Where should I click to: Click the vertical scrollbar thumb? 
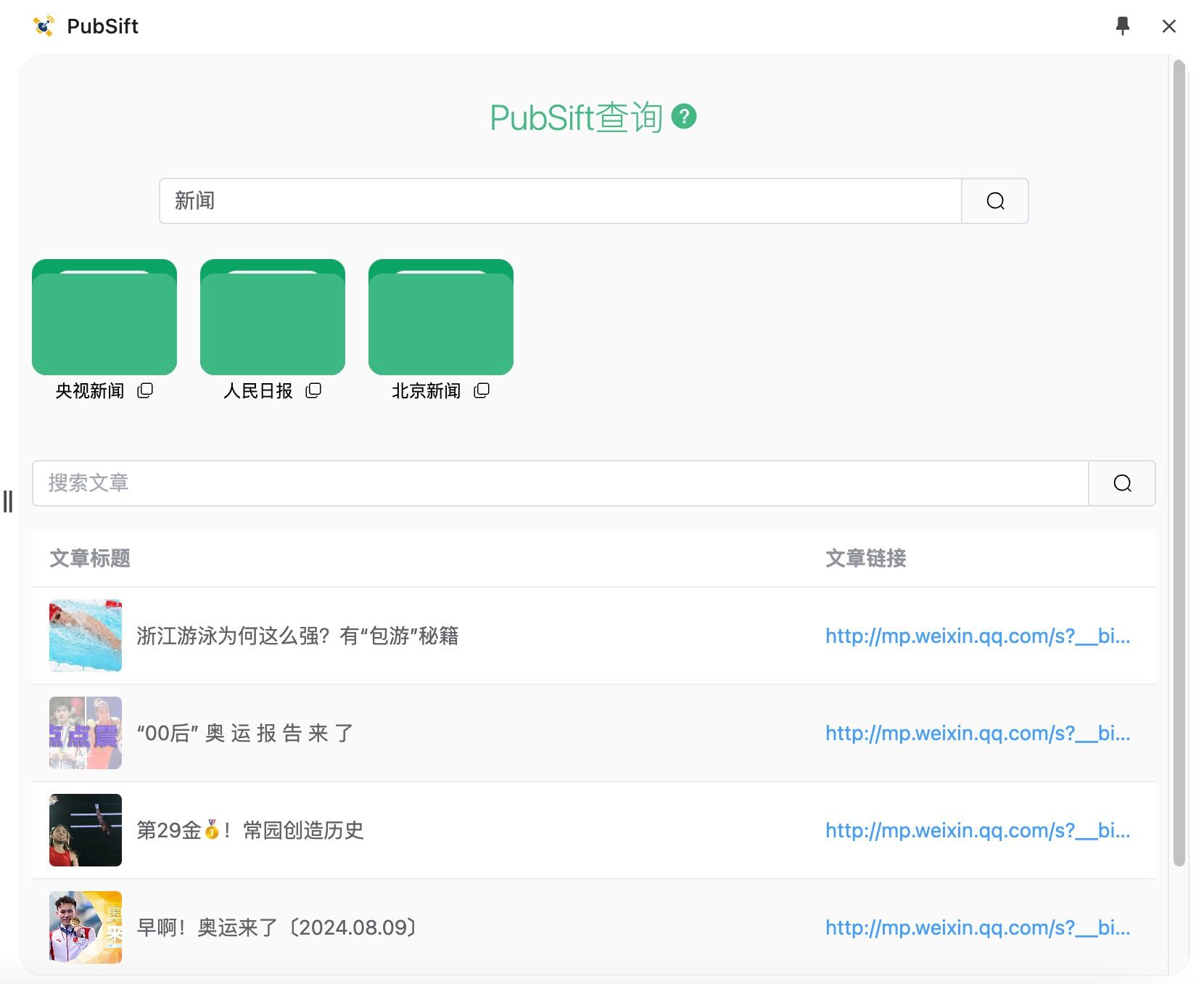1179,463
